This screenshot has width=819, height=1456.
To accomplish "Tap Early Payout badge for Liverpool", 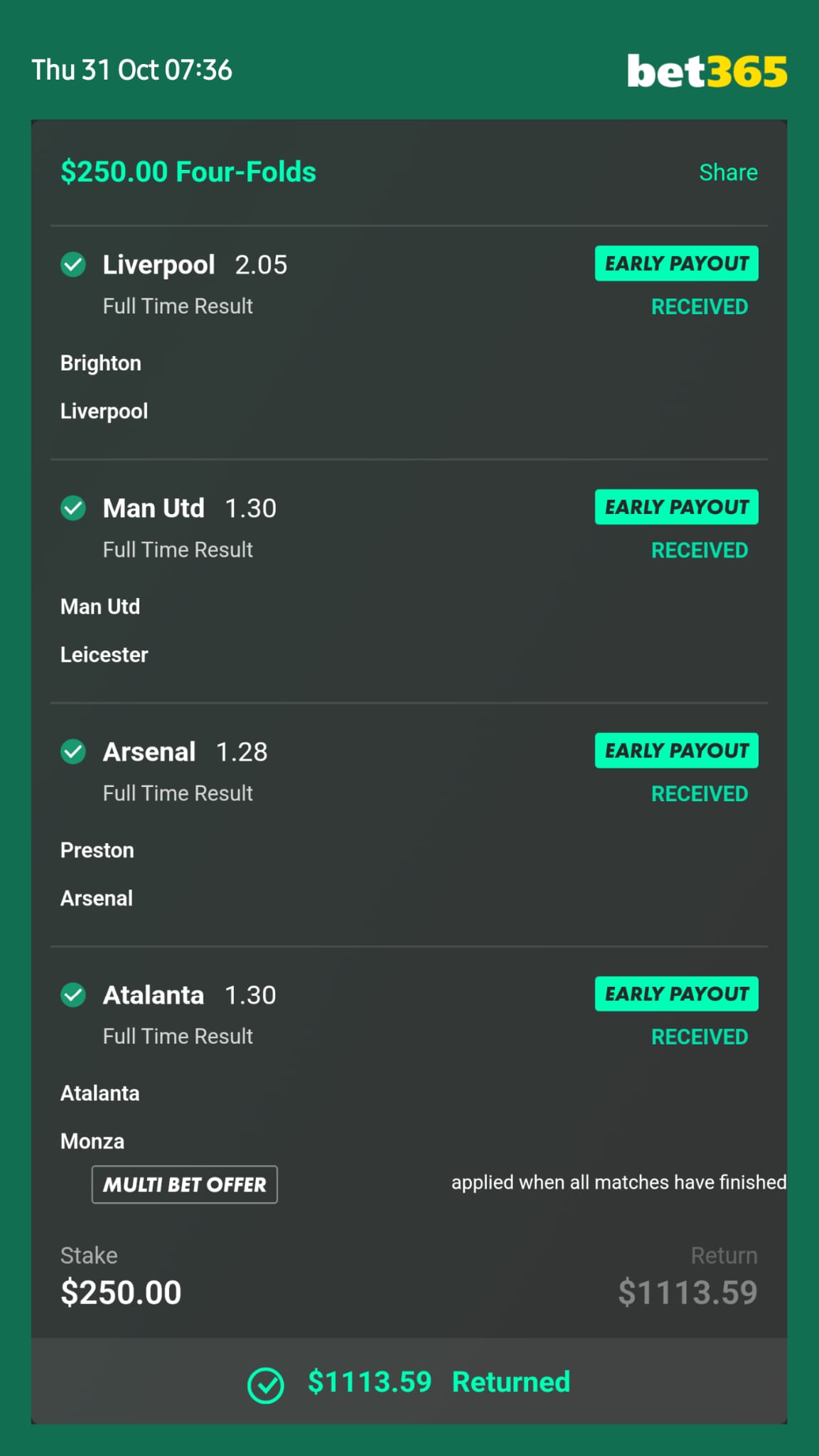I will (676, 264).
